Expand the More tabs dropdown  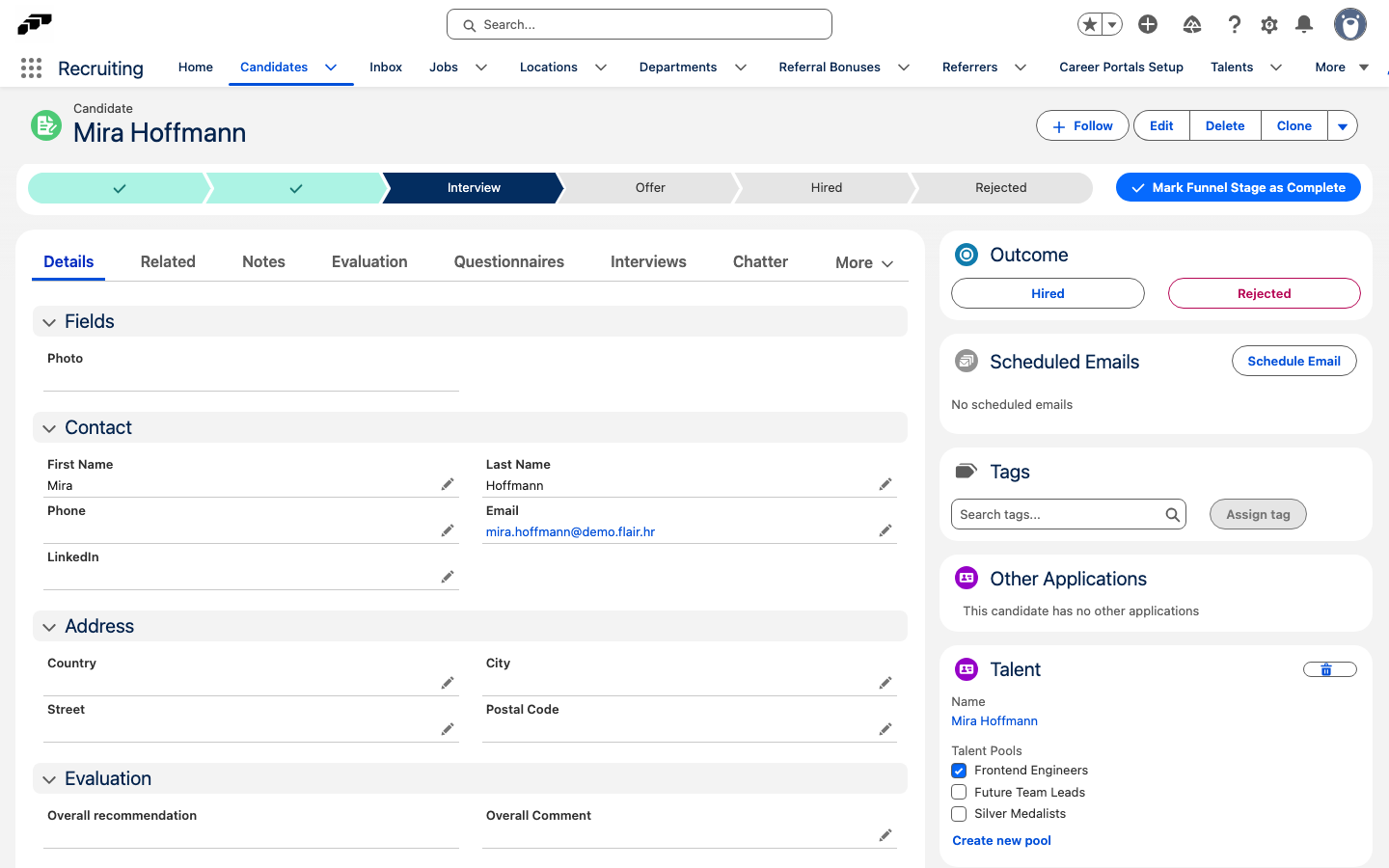(864, 263)
